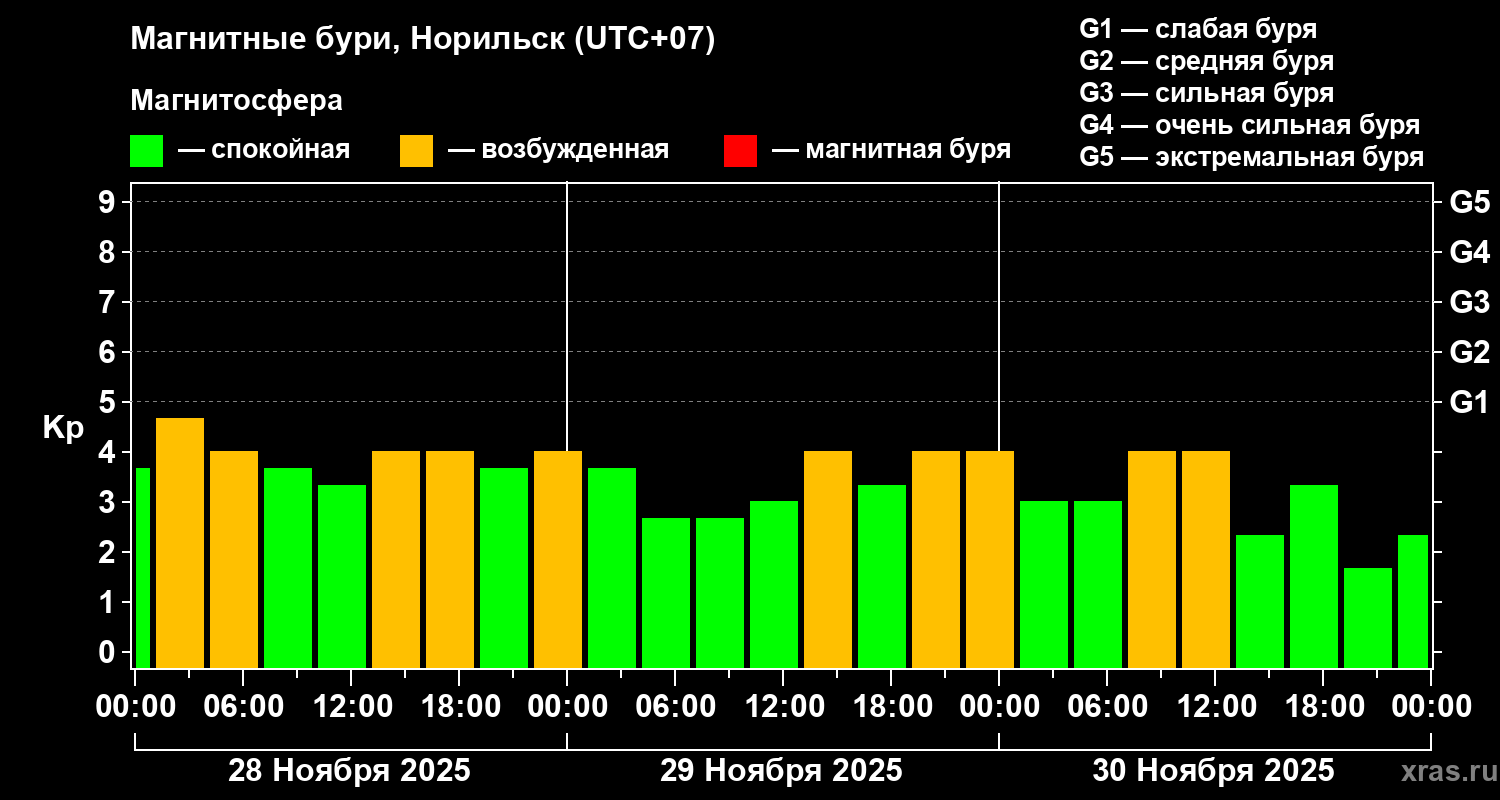Click the tallest orange bar on 28 Ноября
This screenshot has height=800, width=1500.
[x=180, y=543]
